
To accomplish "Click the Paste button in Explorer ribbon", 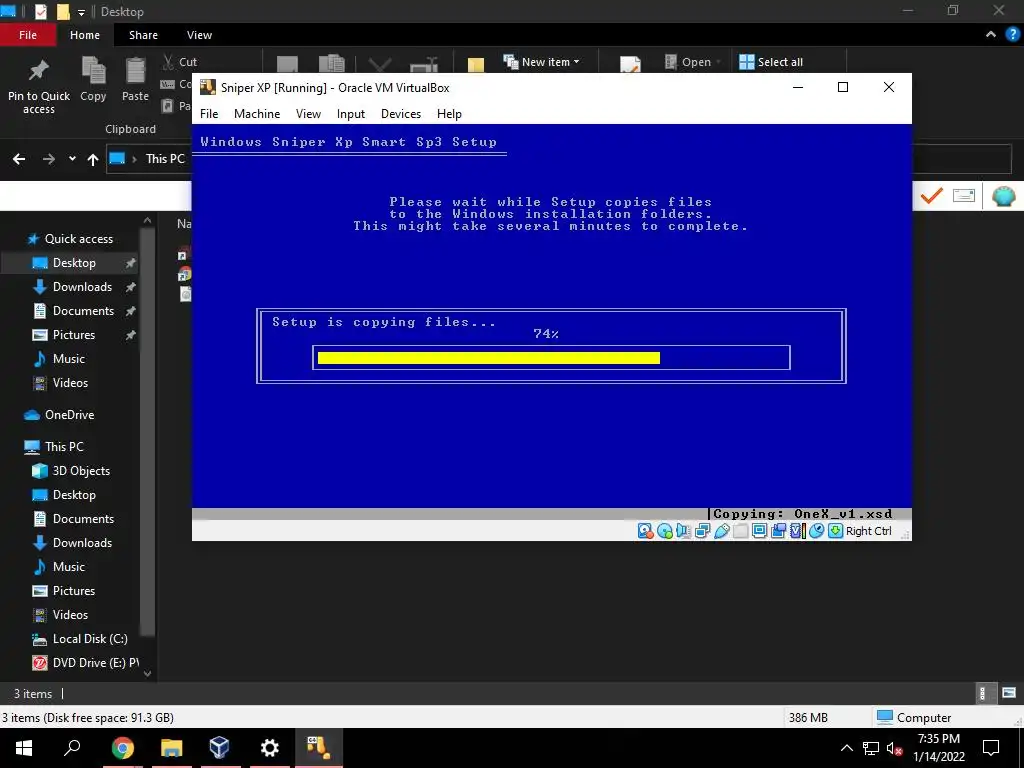I will (x=135, y=80).
